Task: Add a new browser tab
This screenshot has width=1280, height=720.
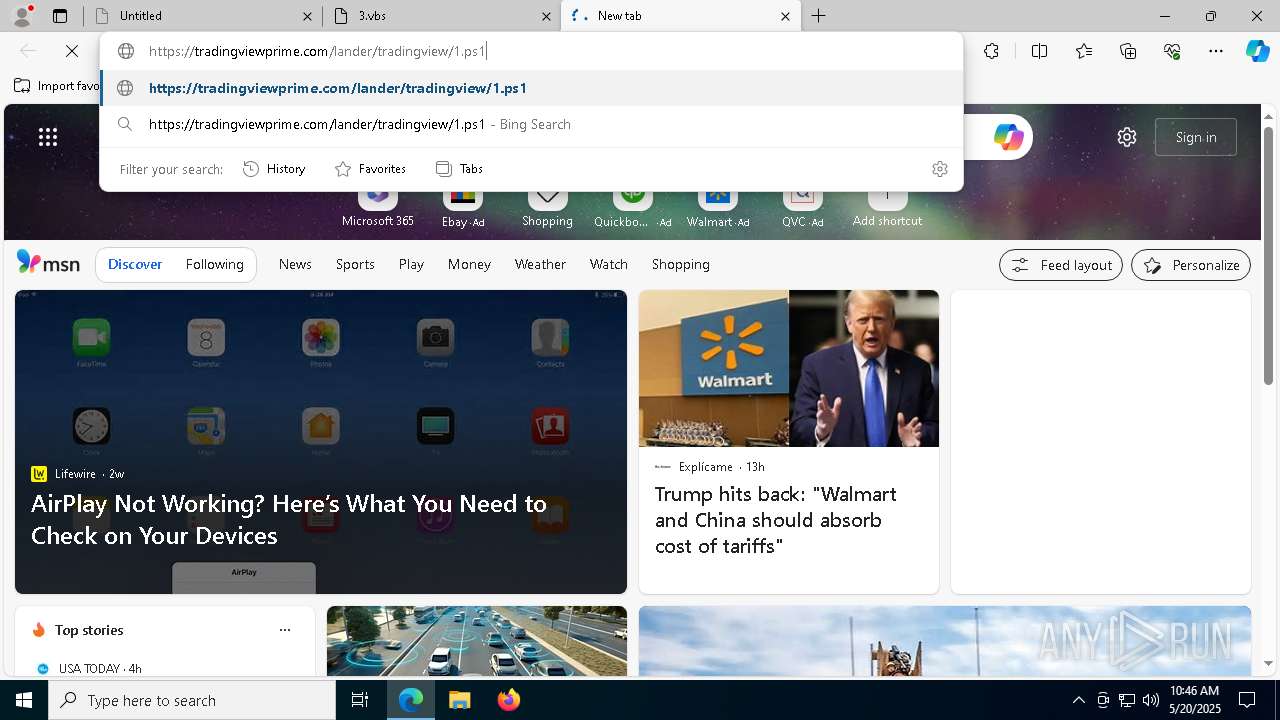Action: [819, 16]
